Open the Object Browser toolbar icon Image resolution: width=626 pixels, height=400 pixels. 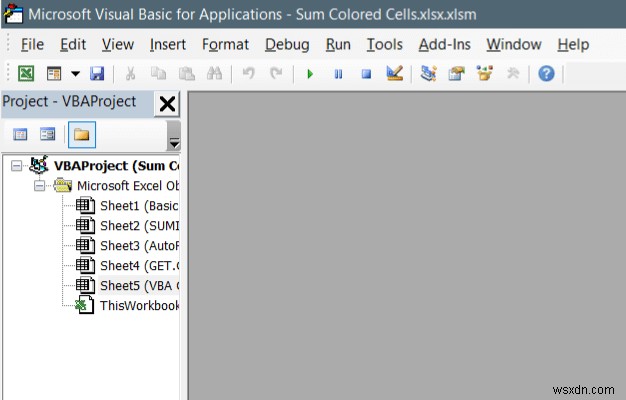coord(485,73)
